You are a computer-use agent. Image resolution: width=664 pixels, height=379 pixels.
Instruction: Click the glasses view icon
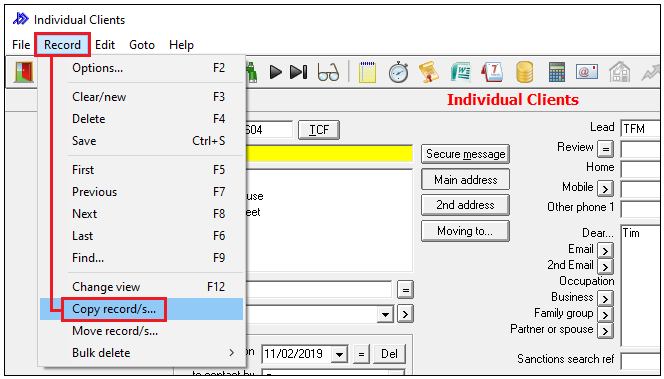tap(329, 73)
